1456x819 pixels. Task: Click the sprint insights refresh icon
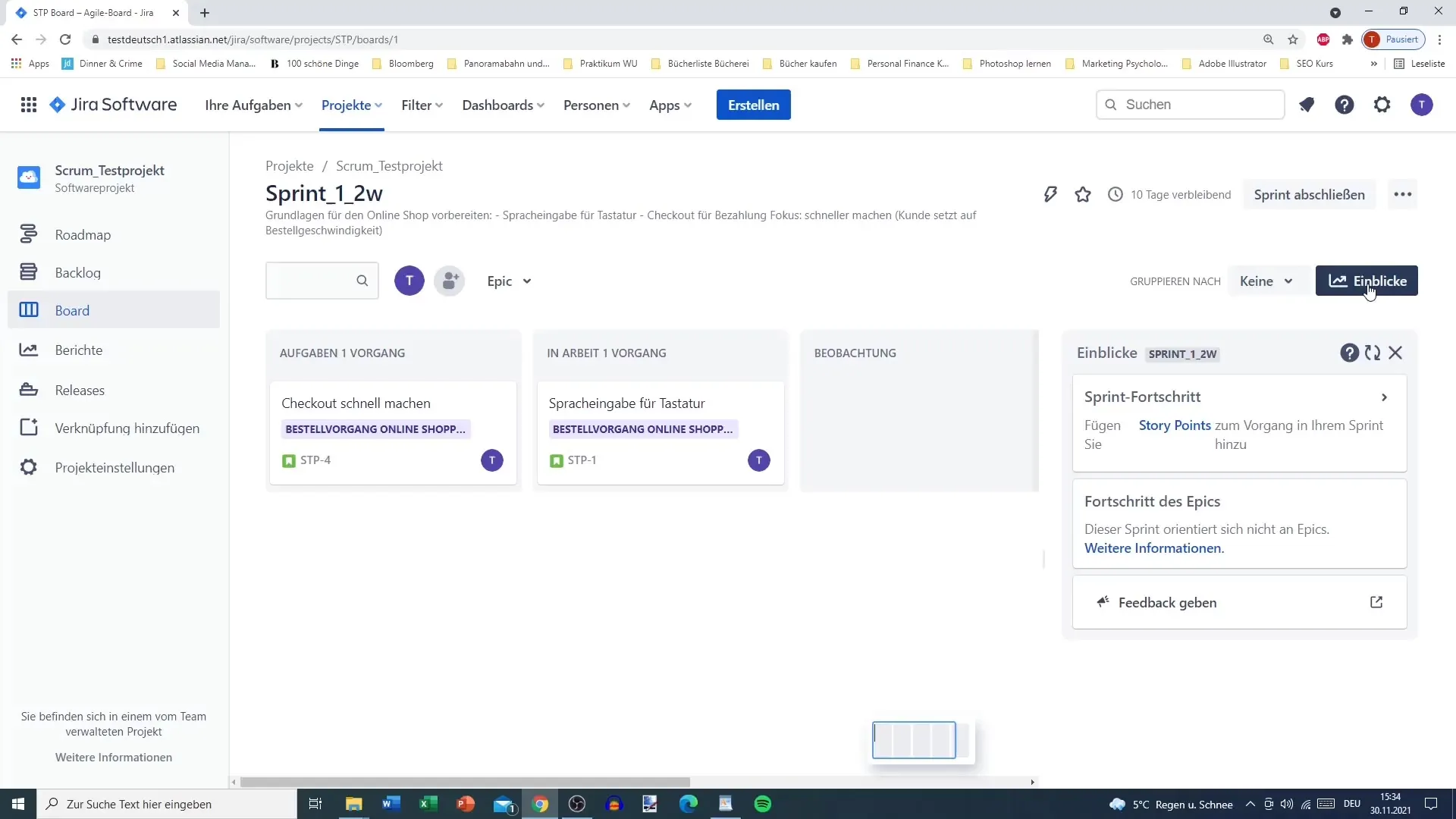(x=1373, y=352)
